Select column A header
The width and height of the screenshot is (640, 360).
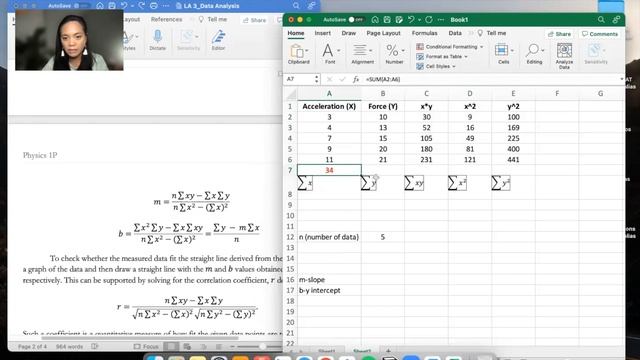tap(329, 94)
